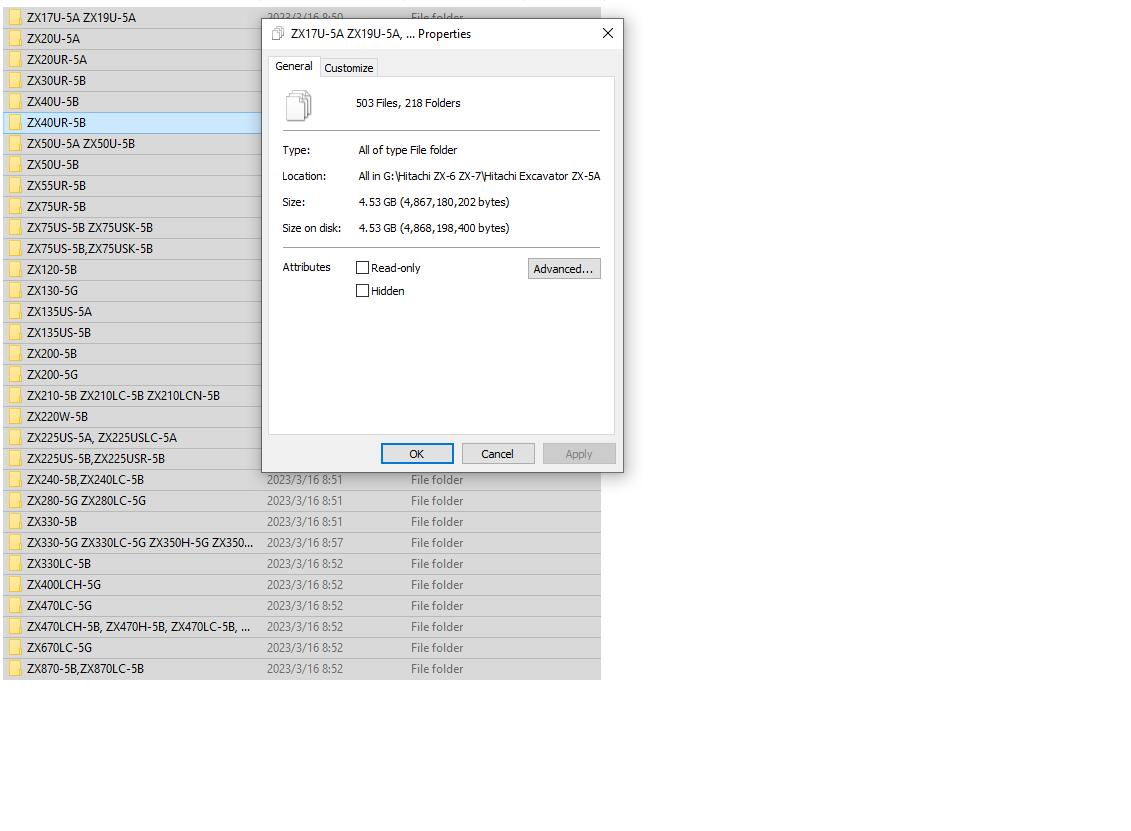Click the ZX470LC-5G folder icon
Image resolution: width=1131 pixels, height=831 pixels.
pos(15,605)
